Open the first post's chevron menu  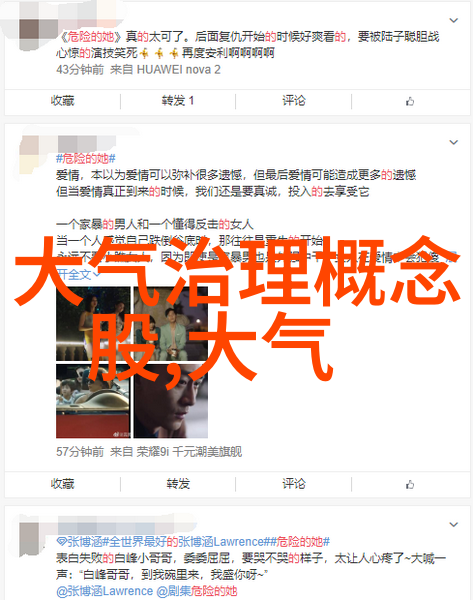453,20
